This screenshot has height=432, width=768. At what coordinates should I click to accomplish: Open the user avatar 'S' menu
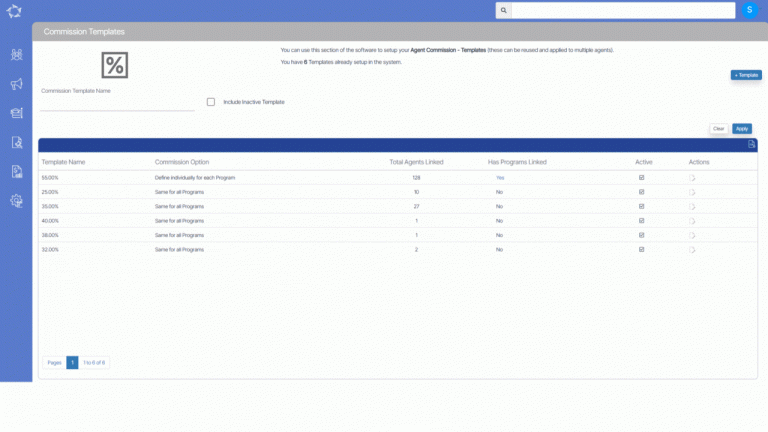coord(749,10)
